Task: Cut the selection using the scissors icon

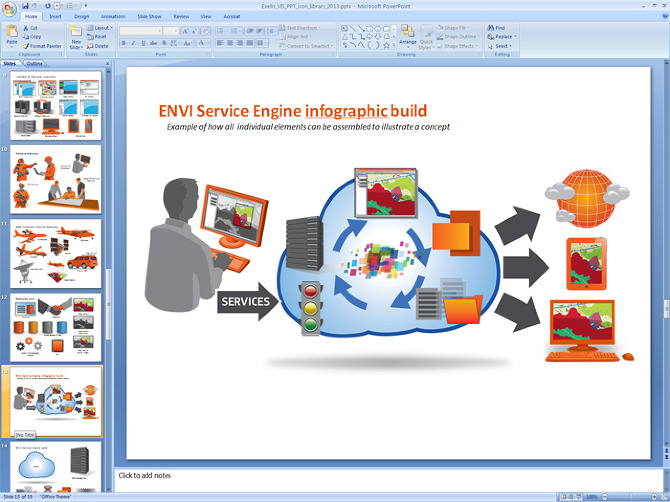Action: [30, 28]
